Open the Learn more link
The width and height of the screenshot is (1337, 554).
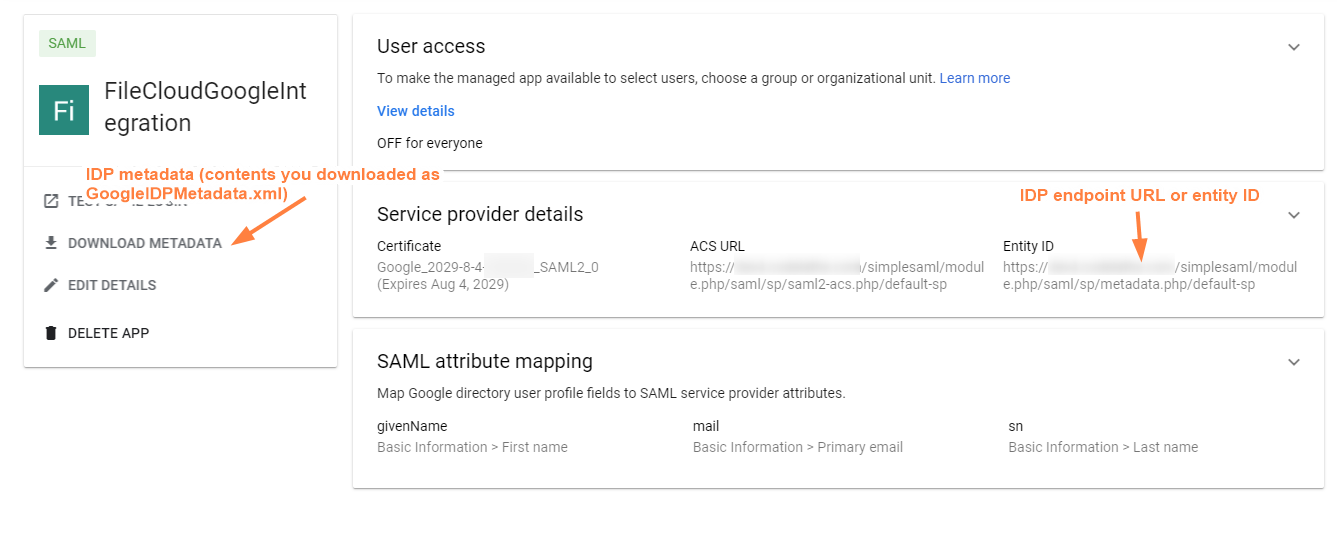tap(974, 78)
